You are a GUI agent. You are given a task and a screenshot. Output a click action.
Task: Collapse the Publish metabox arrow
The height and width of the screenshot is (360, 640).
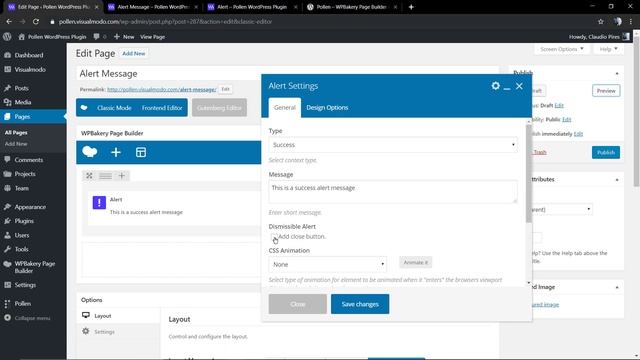click(x=617, y=73)
